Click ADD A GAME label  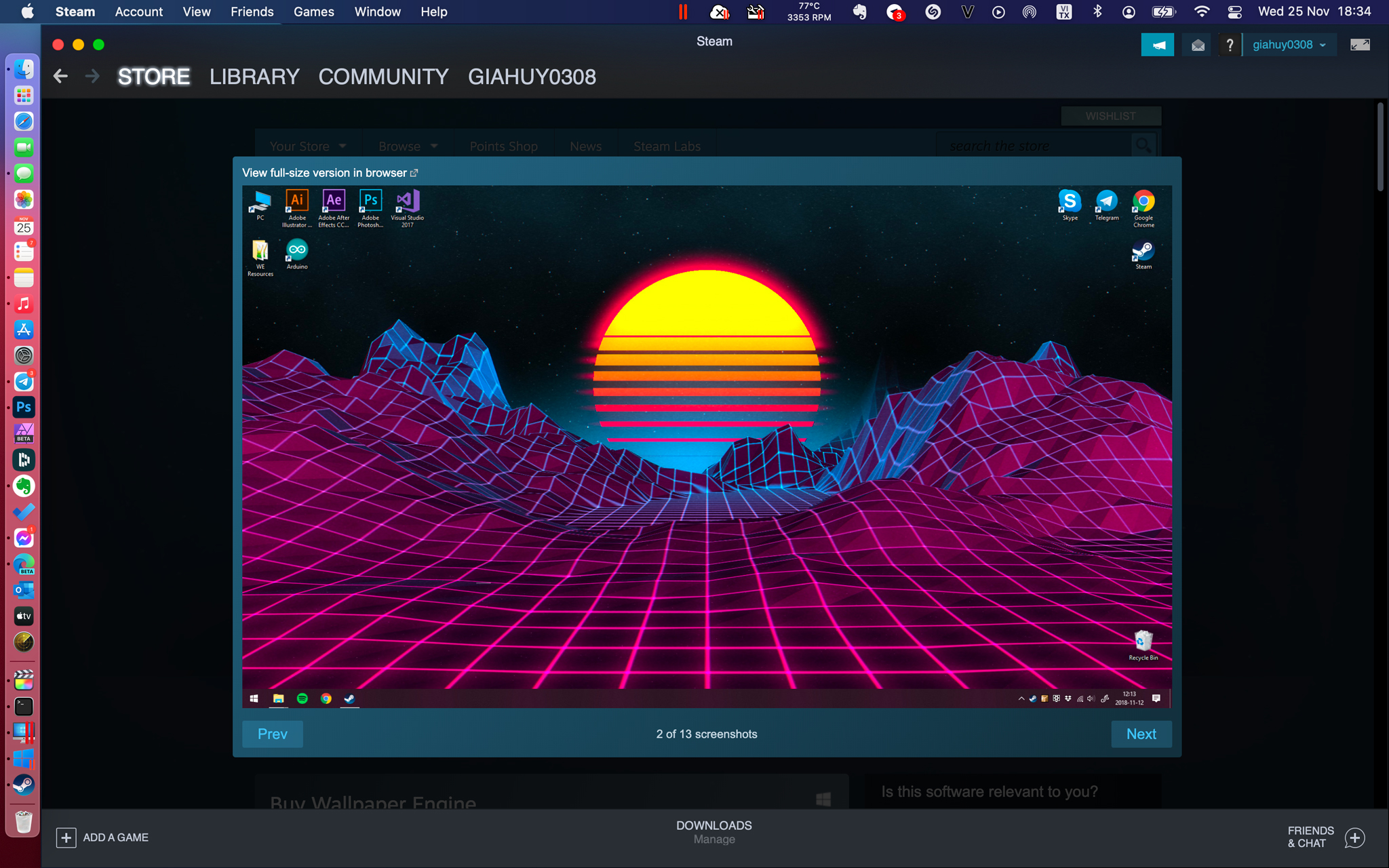[x=115, y=837]
